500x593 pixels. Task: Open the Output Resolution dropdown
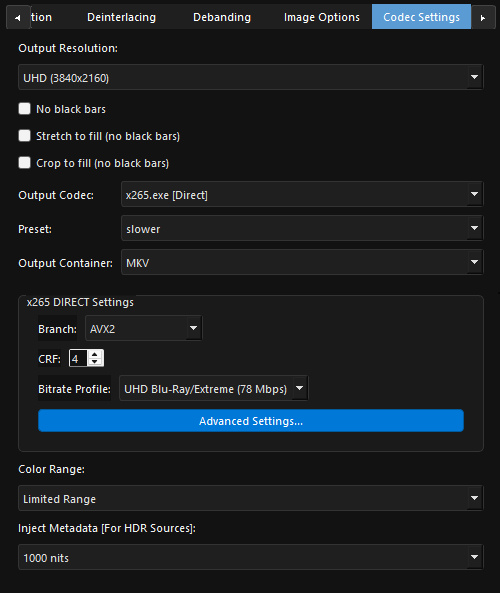[x=250, y=77]
